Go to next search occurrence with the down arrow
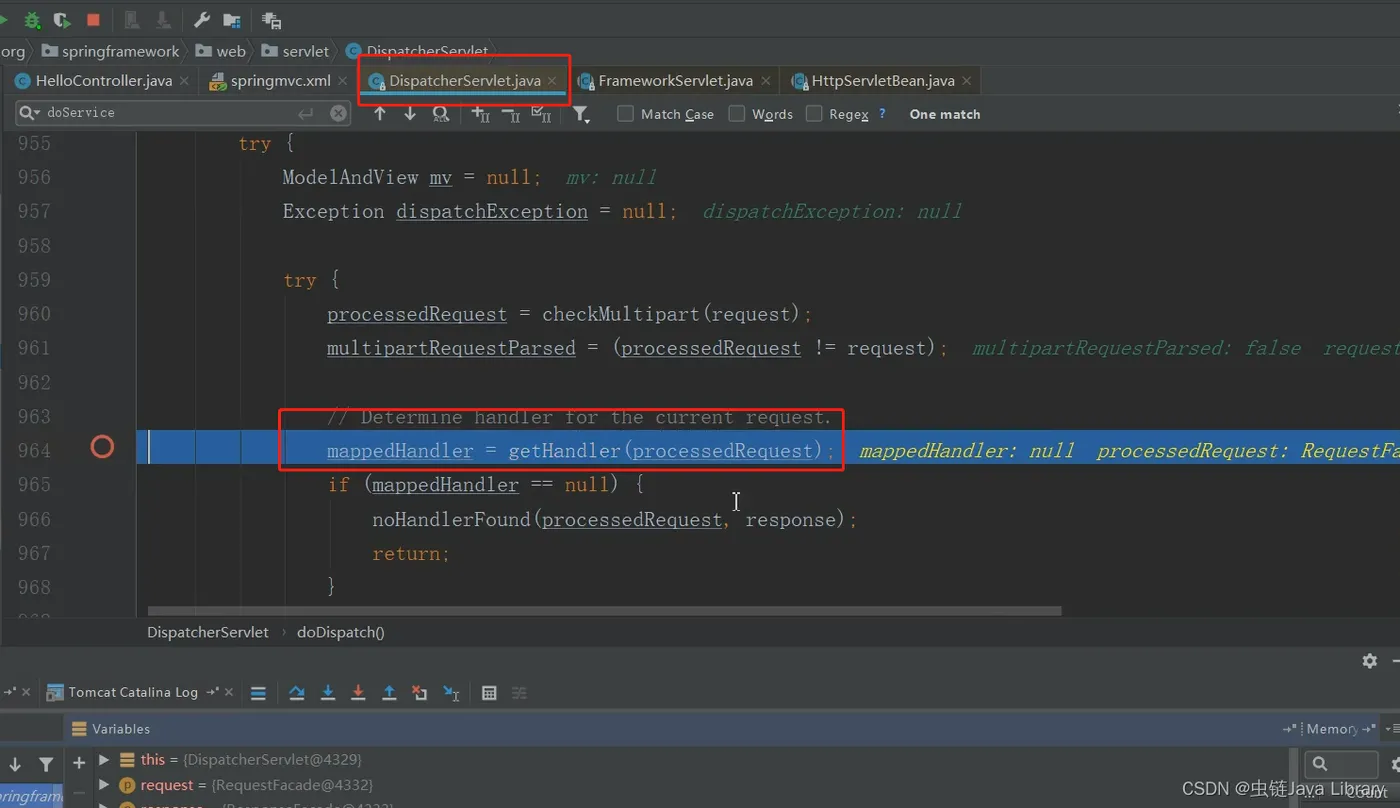The height and width of the screenshot is (808, 1400). (410, 114)
